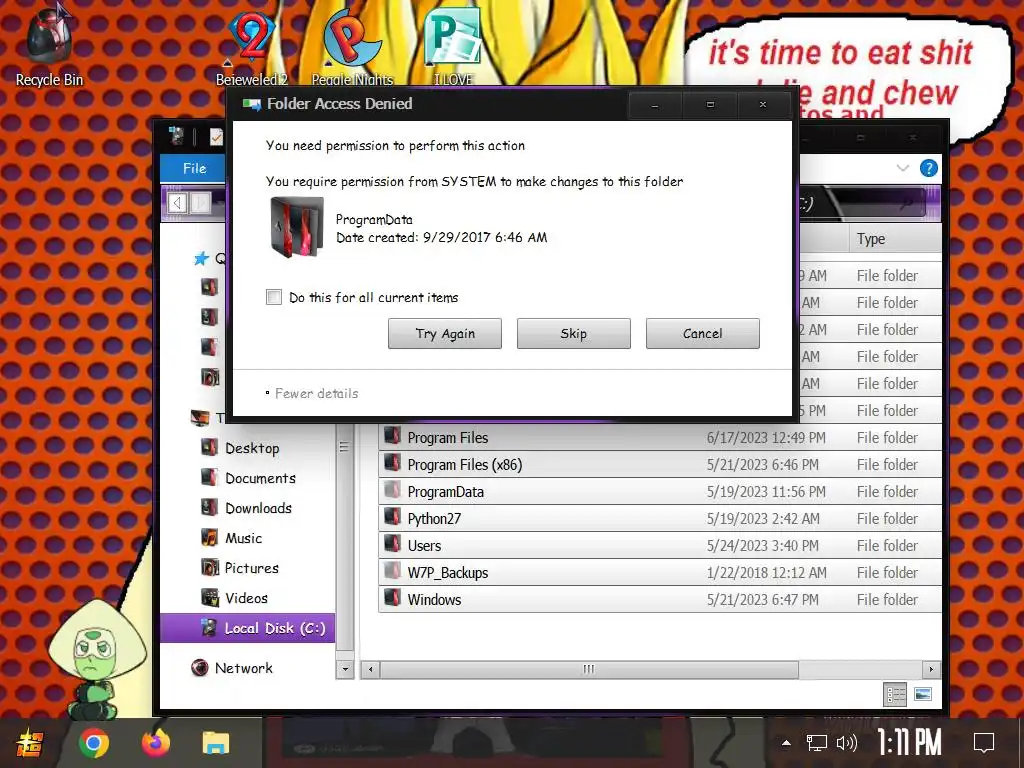Select Videos in the navigation pane
This screenshot has width=1024, height=768.
coord(246,598)
